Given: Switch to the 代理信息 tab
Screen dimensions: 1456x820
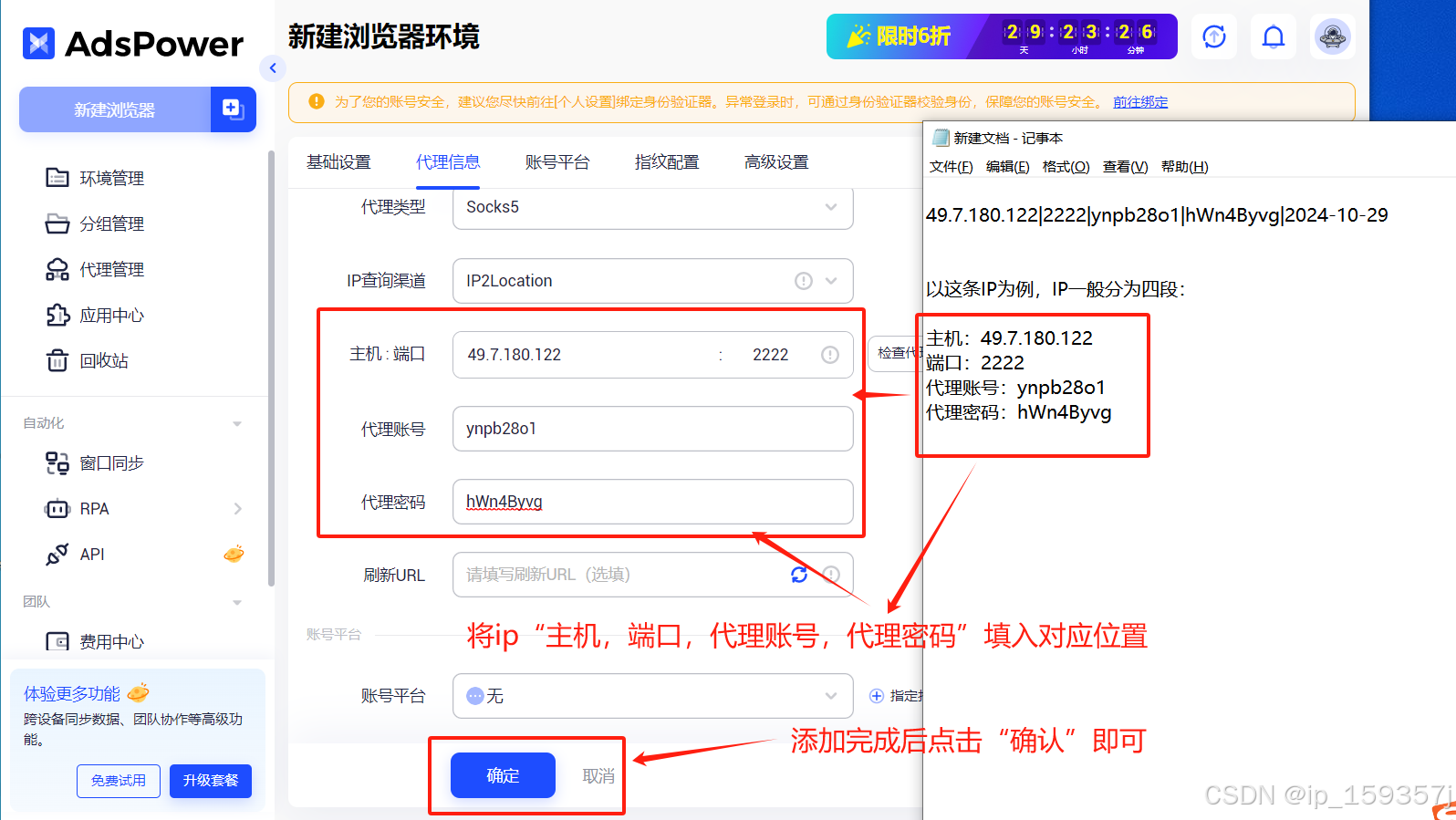Looking at the screenshot, I should click(x=448, y=162).
